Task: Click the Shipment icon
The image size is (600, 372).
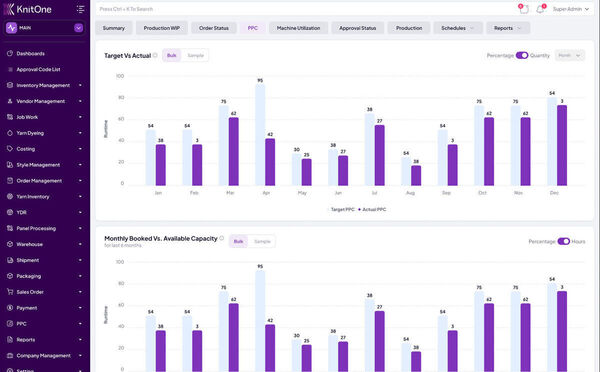Action: click(x=10, y=260)
